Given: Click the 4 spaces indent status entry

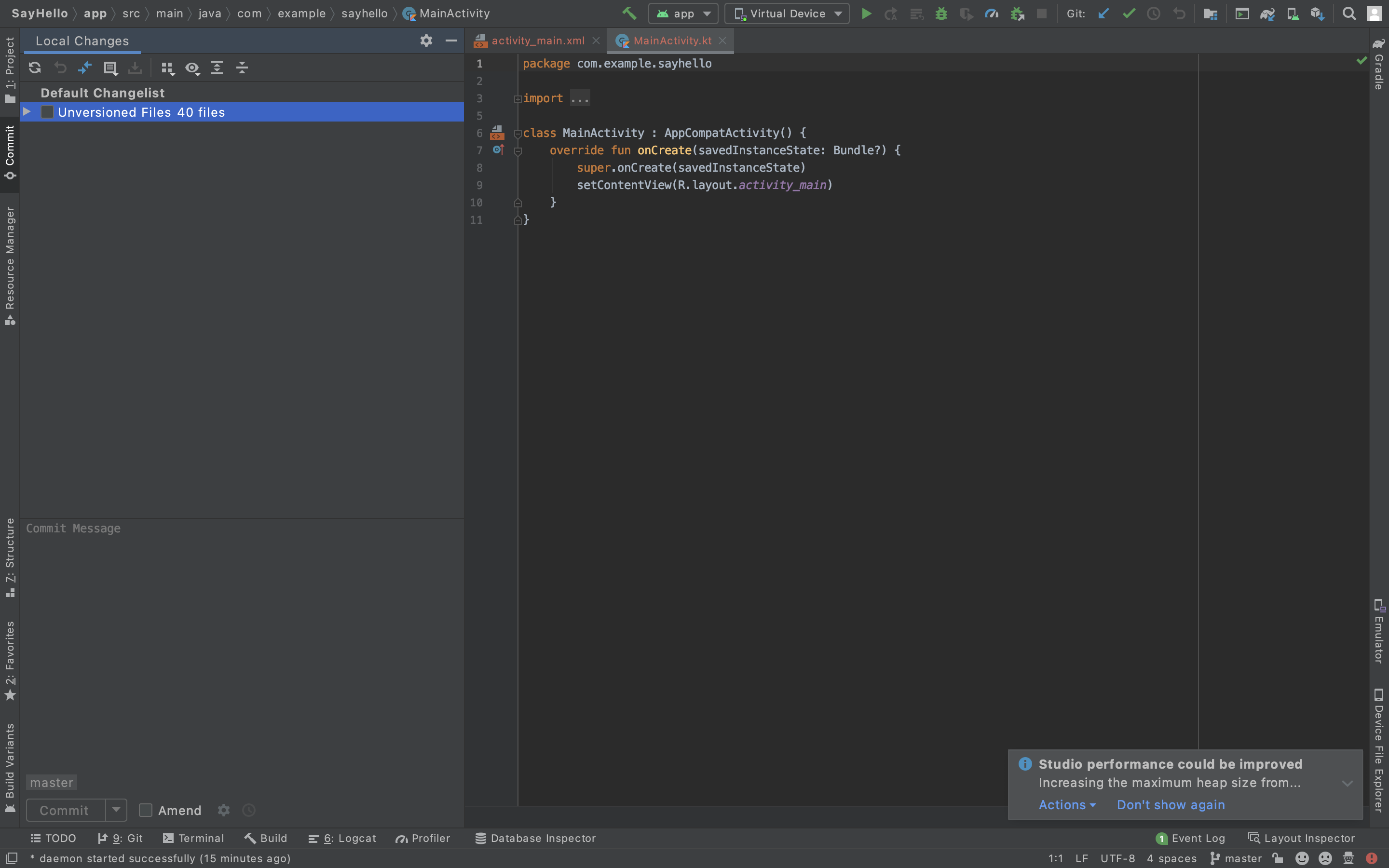Looking at the screenshot, I should 1171,858.
